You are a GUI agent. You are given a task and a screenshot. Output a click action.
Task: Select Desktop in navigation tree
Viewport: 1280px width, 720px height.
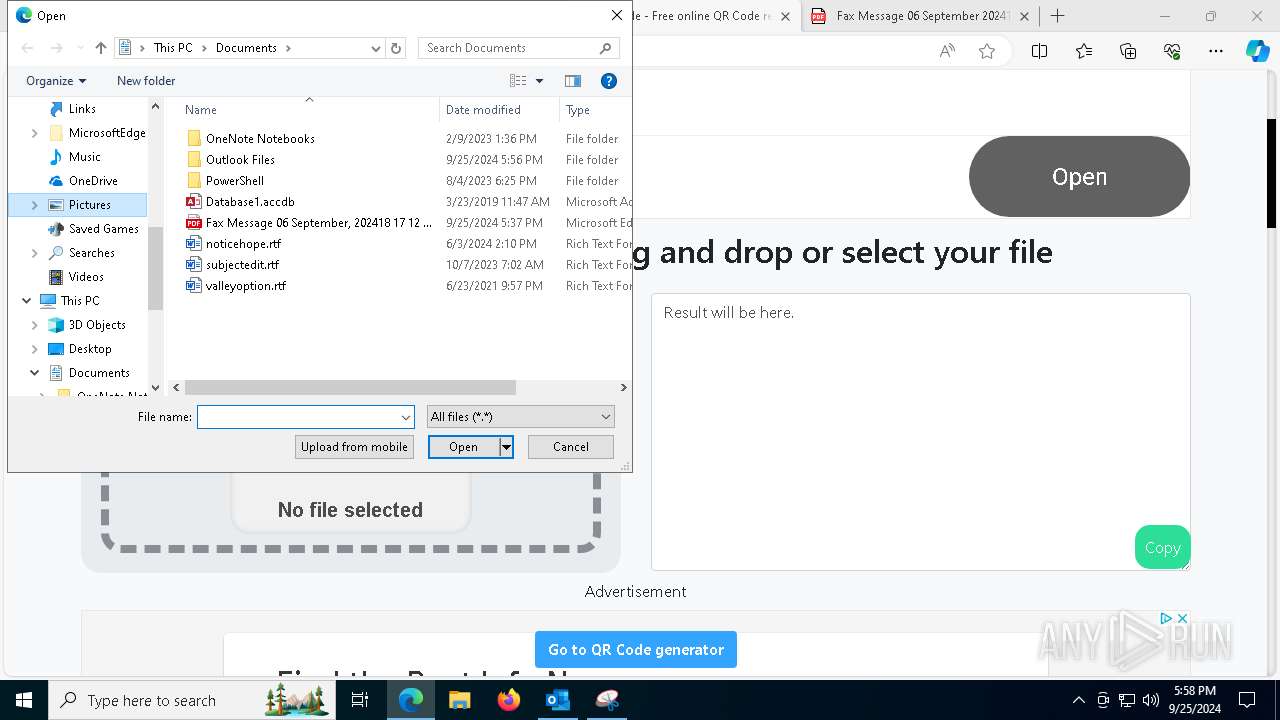(90, 349)
